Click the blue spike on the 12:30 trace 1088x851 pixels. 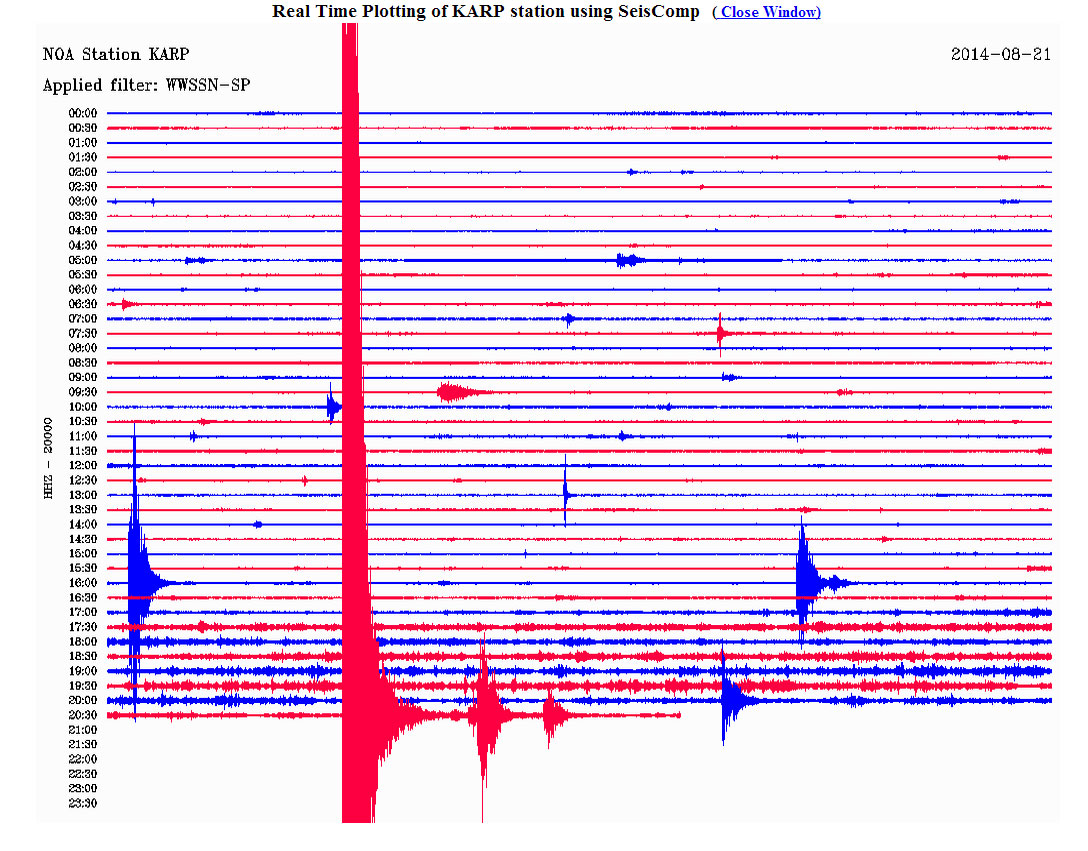(x=565, y=490)
